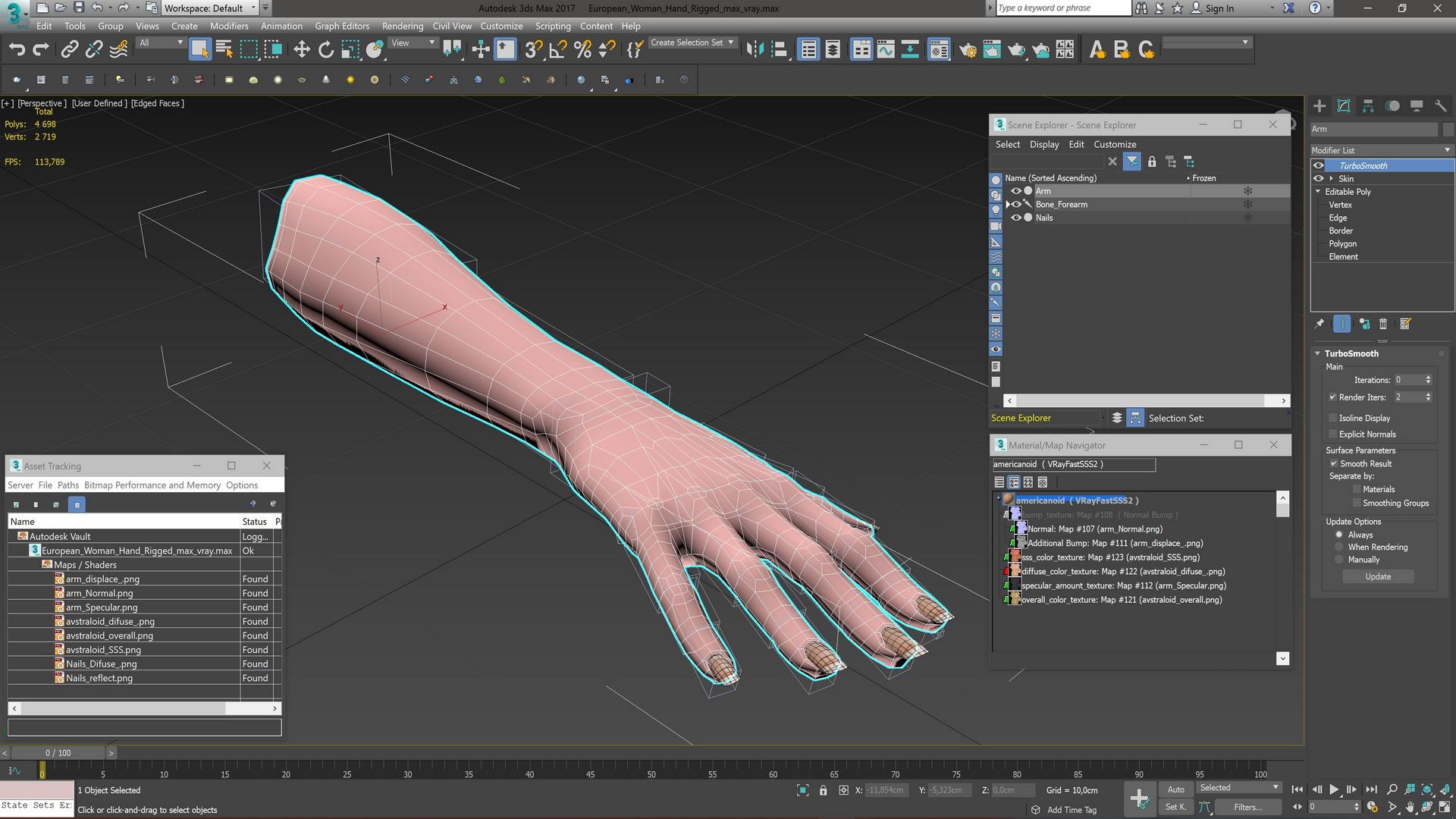The height and width of the screenshot is (819, 1456).
Task: Click the Mirror tool
Action: coord(755,49)
